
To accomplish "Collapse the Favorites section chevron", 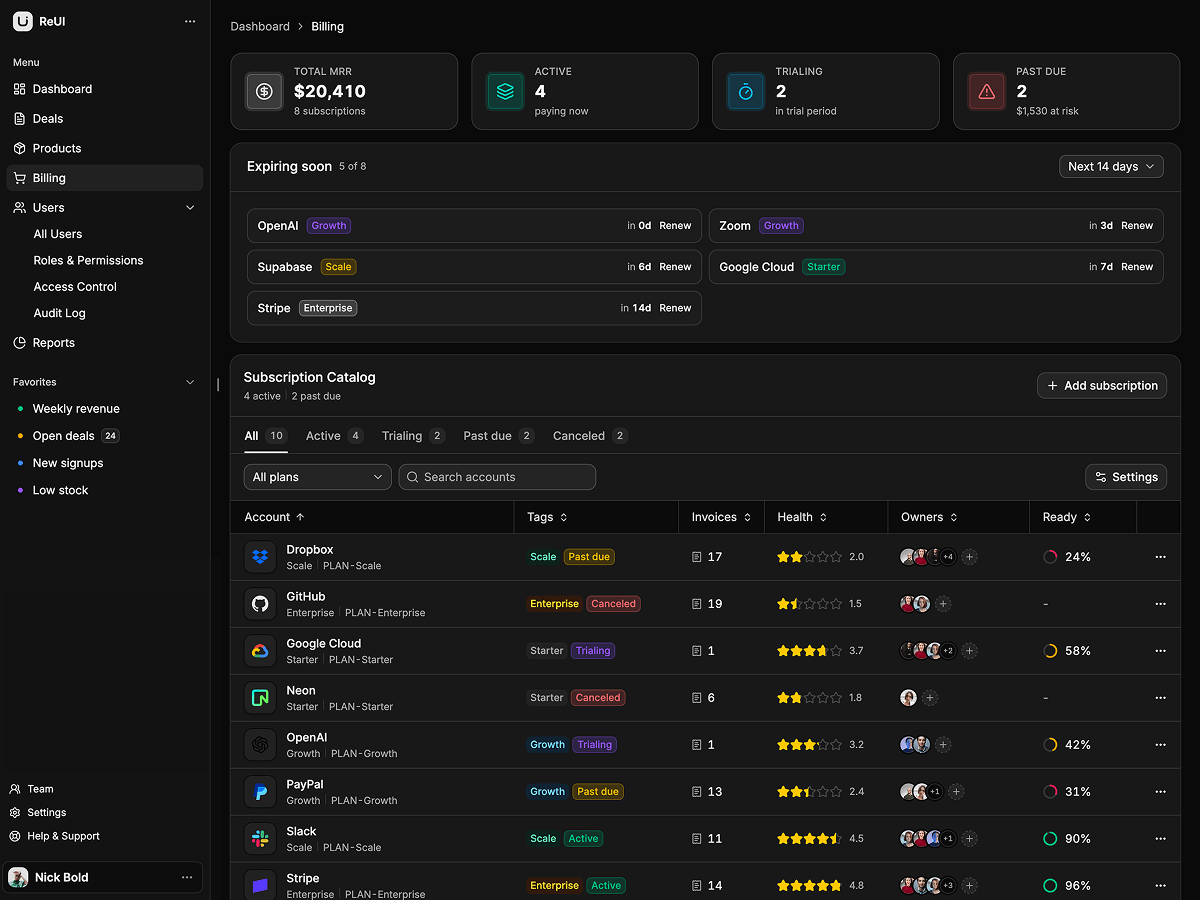I will 190,382.
